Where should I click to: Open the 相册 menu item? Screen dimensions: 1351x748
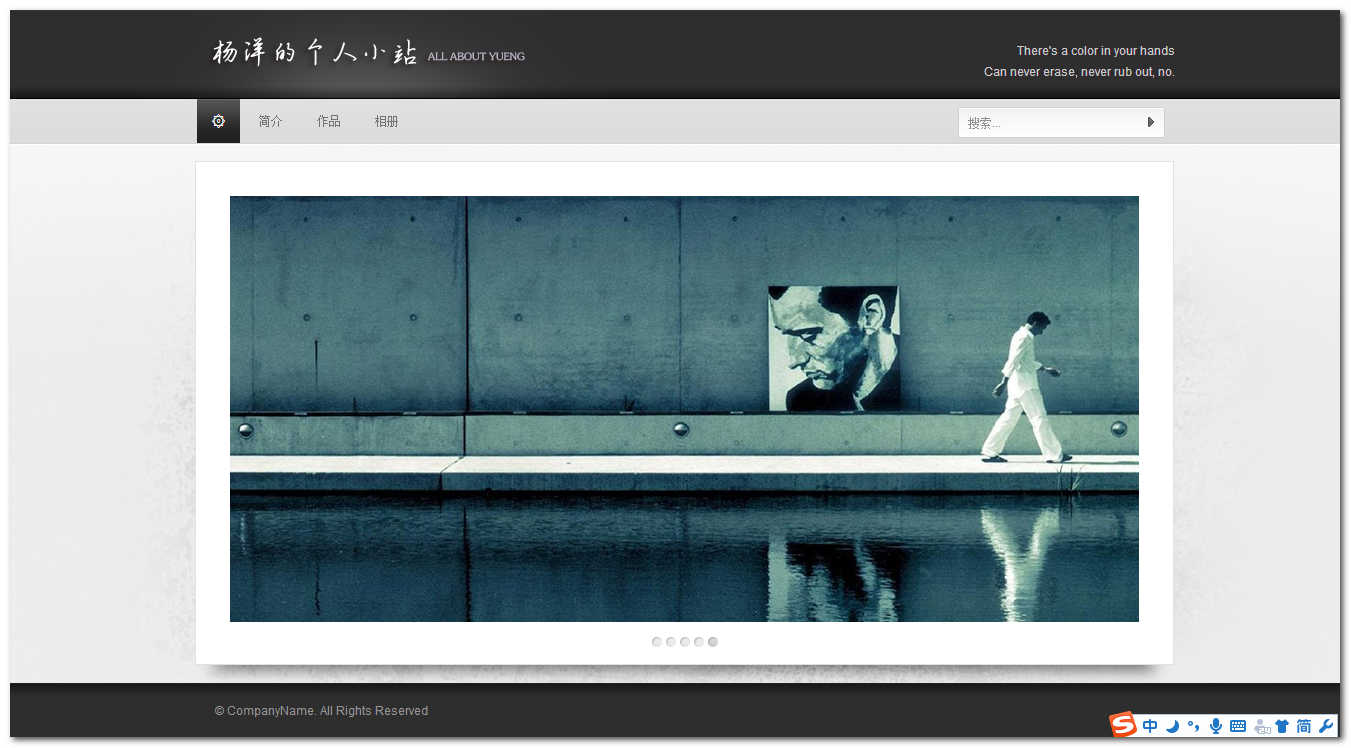point(386,121)
